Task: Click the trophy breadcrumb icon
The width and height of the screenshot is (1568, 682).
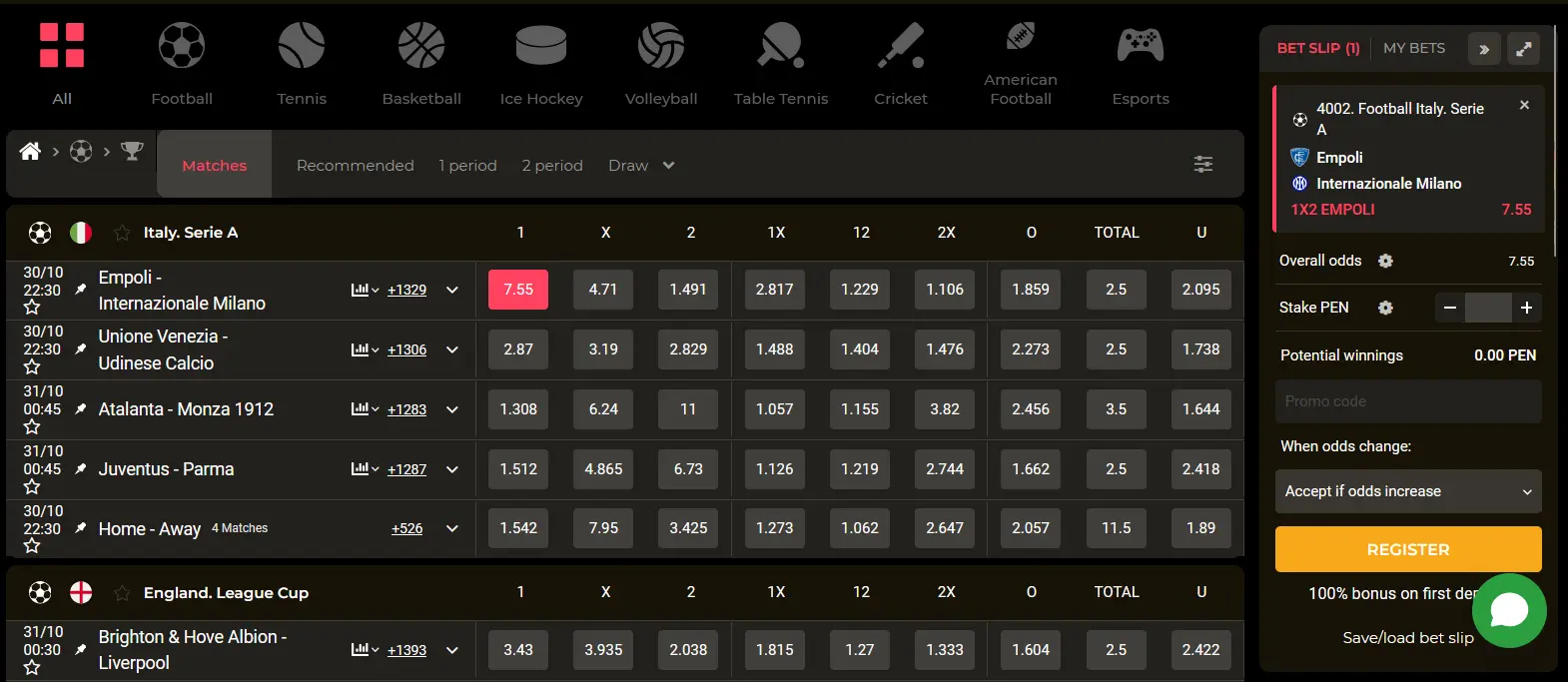Action: [x=132, y=151]
